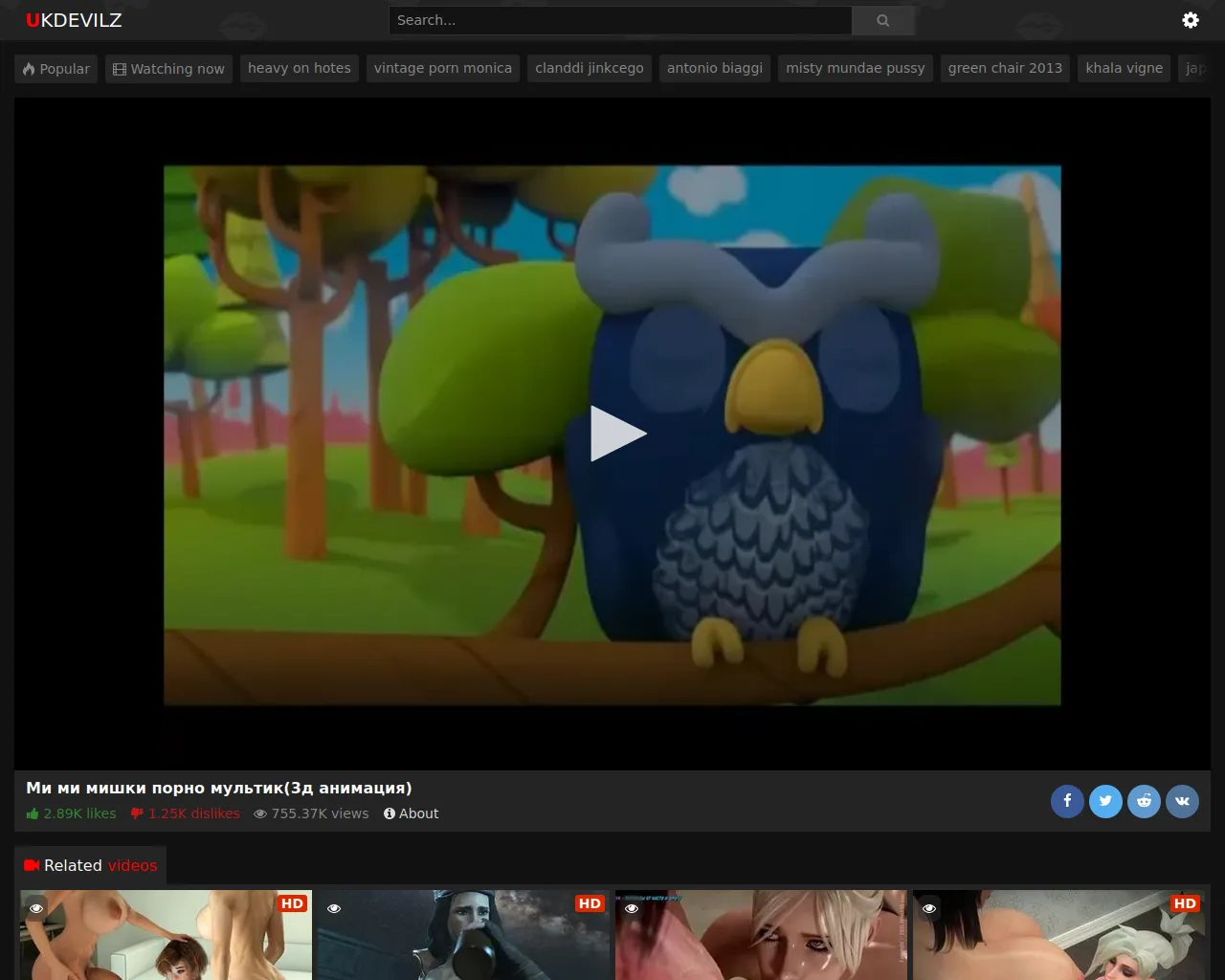Open the Popular section
The image size is (1225, 980).
(56, 69)
